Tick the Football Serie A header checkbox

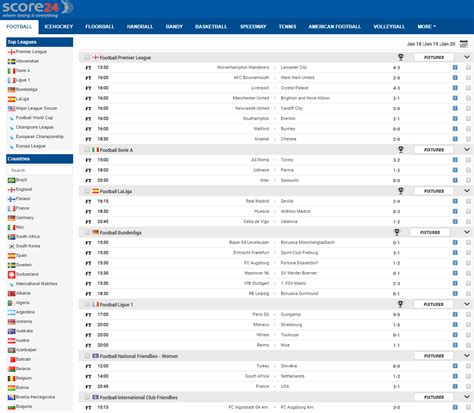87,150
